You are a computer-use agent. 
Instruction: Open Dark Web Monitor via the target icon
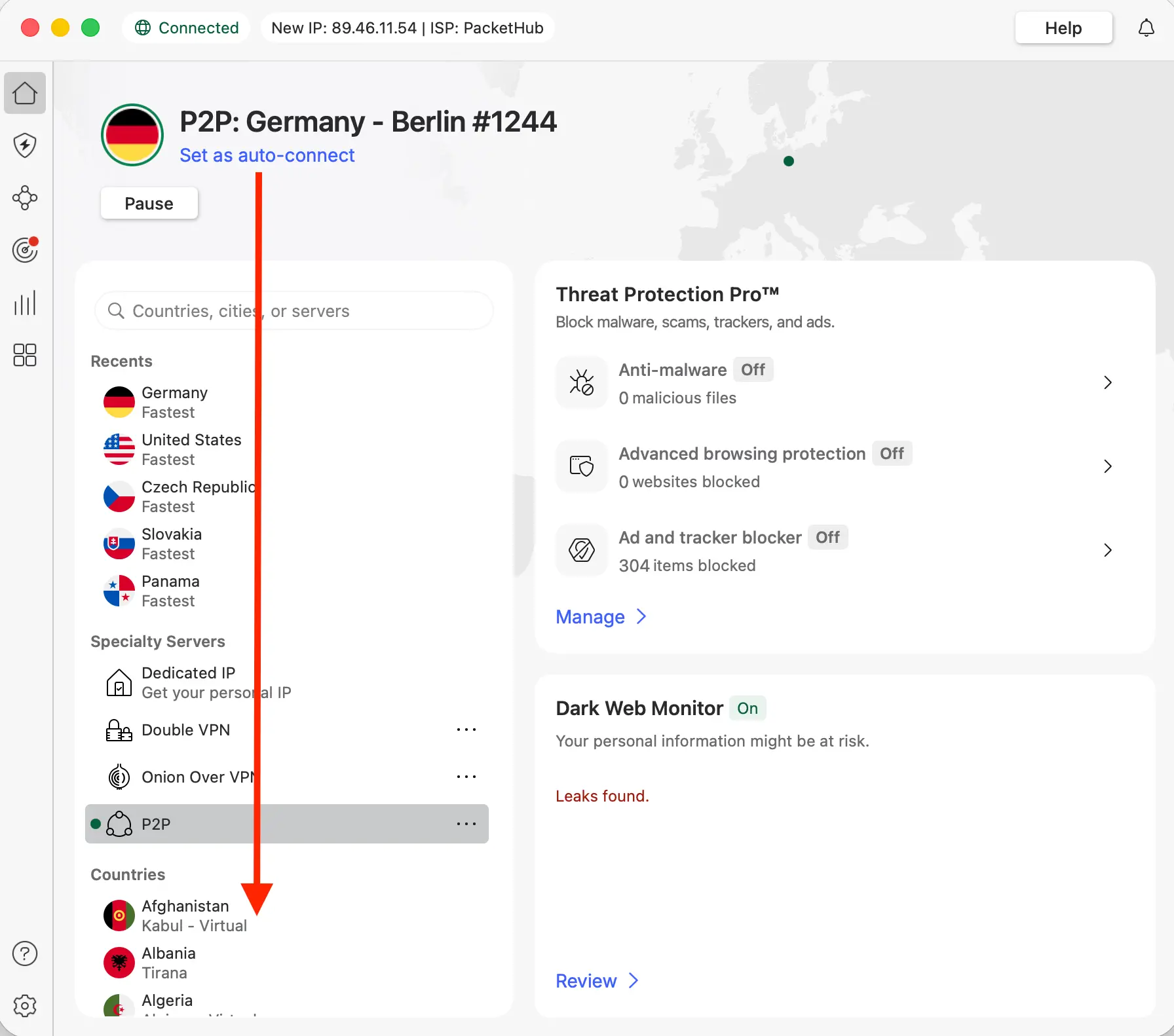pos(24,250)
